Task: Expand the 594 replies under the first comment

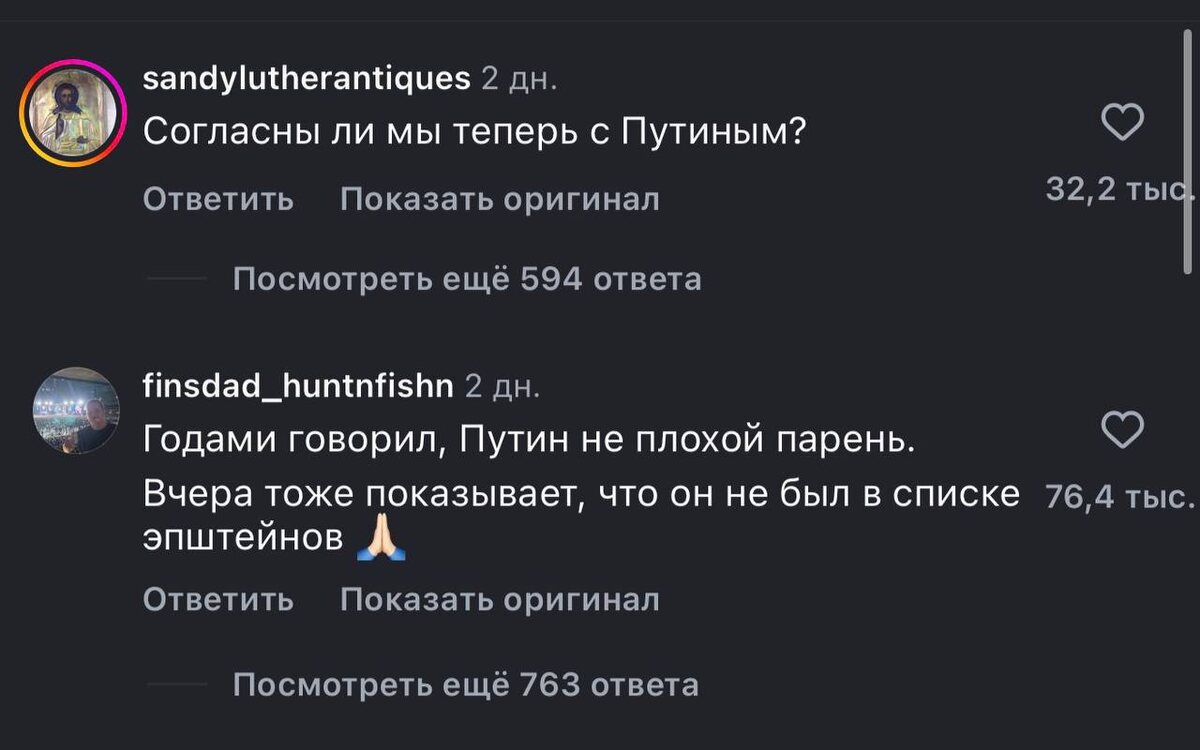Action: pos(466,281)
